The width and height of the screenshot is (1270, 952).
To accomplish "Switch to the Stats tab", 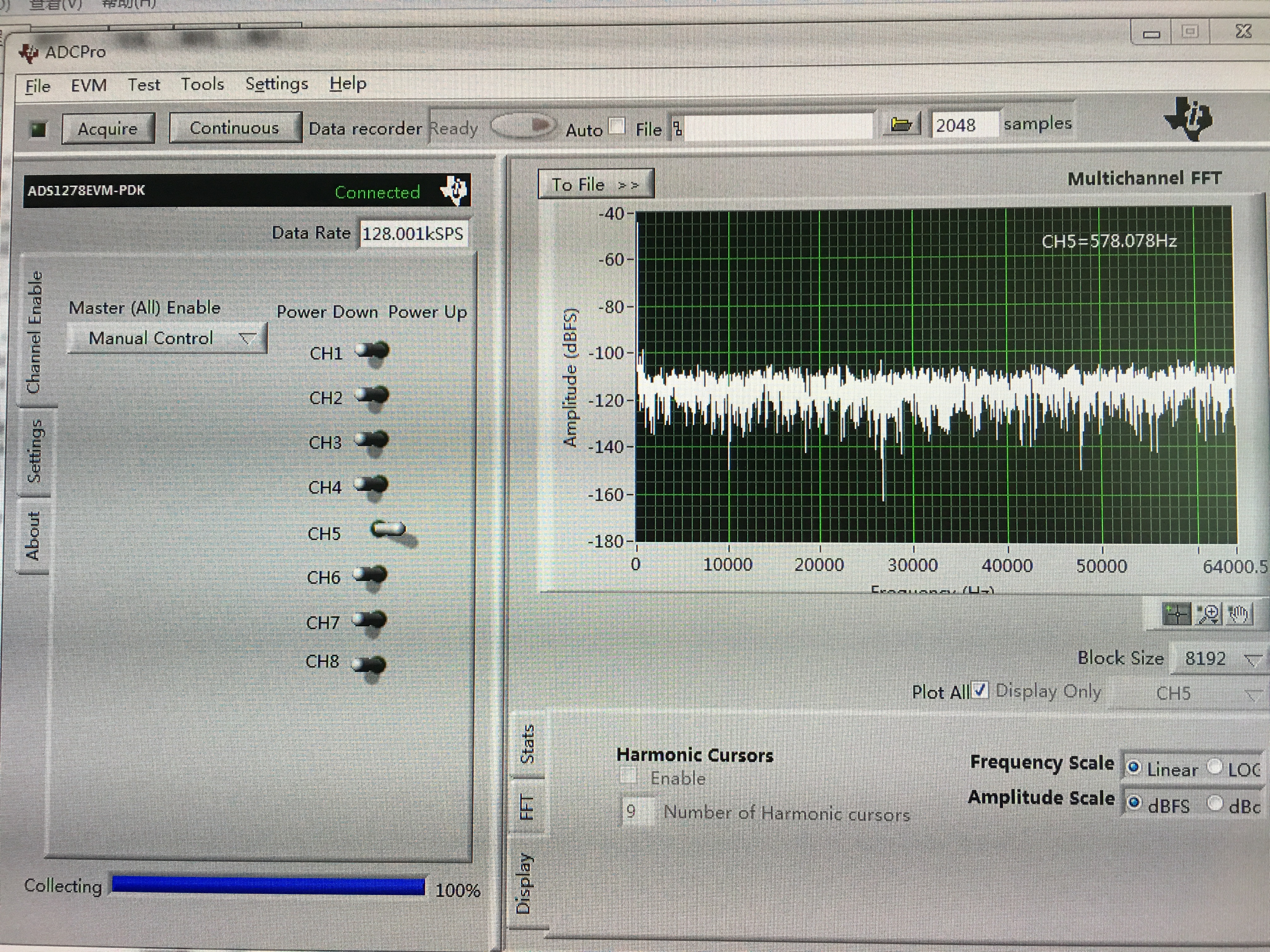I will (x=527, y=744).
